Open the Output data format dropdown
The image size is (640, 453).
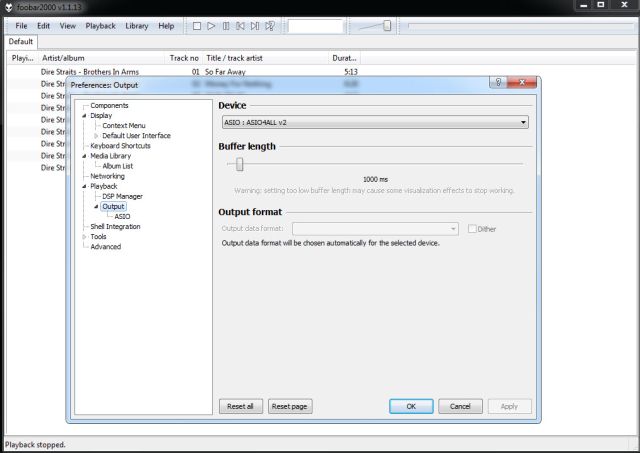coord(375,229)
